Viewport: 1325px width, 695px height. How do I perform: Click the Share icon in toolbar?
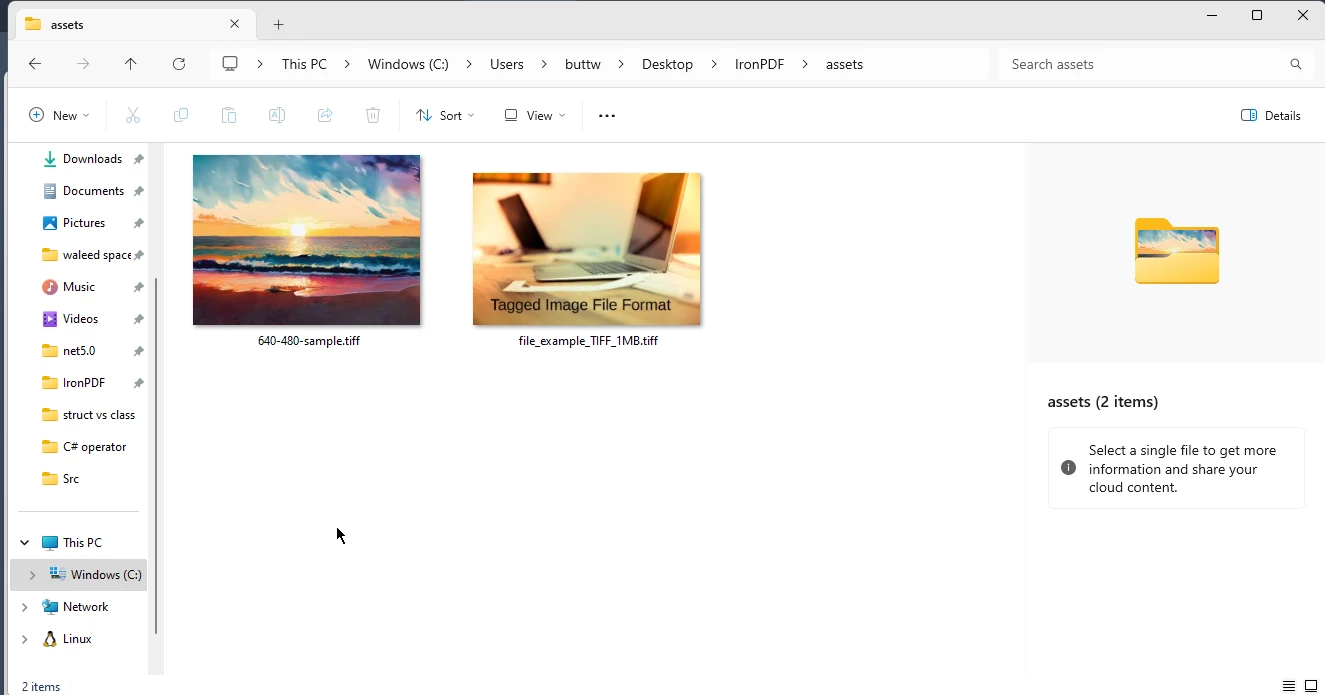(x=325, y=116)
